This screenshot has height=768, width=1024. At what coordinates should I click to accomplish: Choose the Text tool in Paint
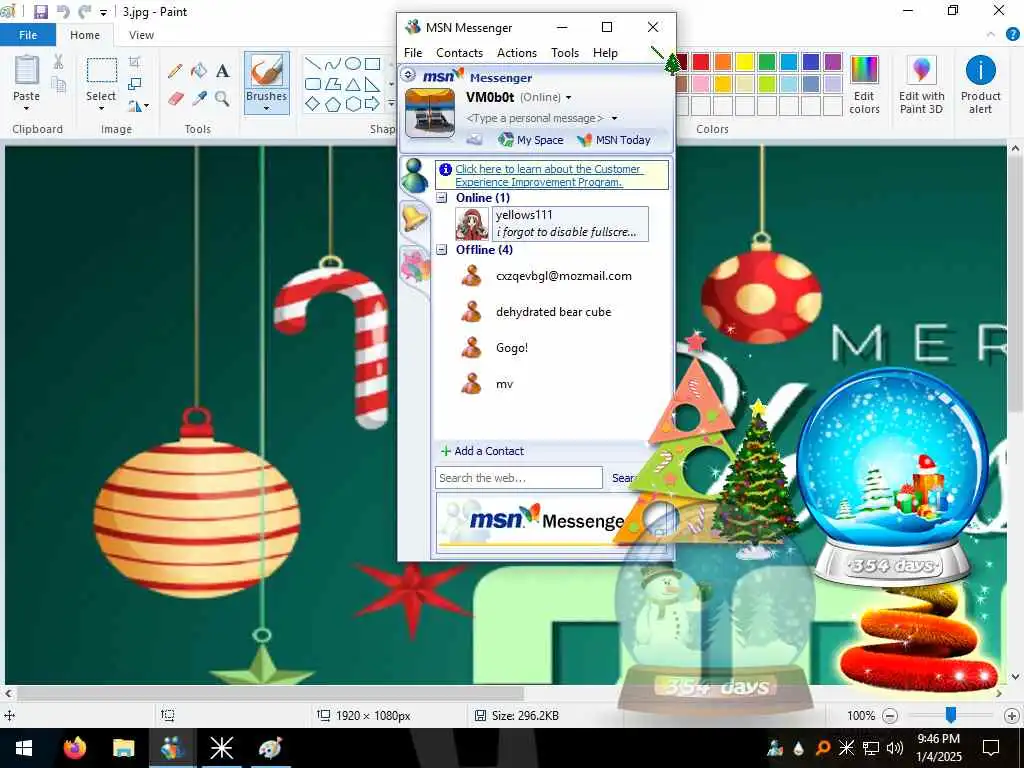coord(223,71)
